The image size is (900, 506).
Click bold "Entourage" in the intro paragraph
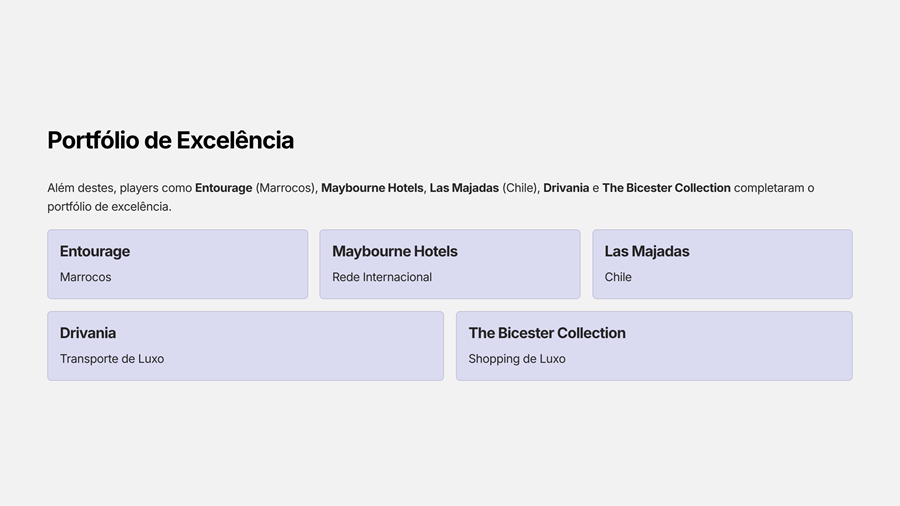tap(223, 188)
